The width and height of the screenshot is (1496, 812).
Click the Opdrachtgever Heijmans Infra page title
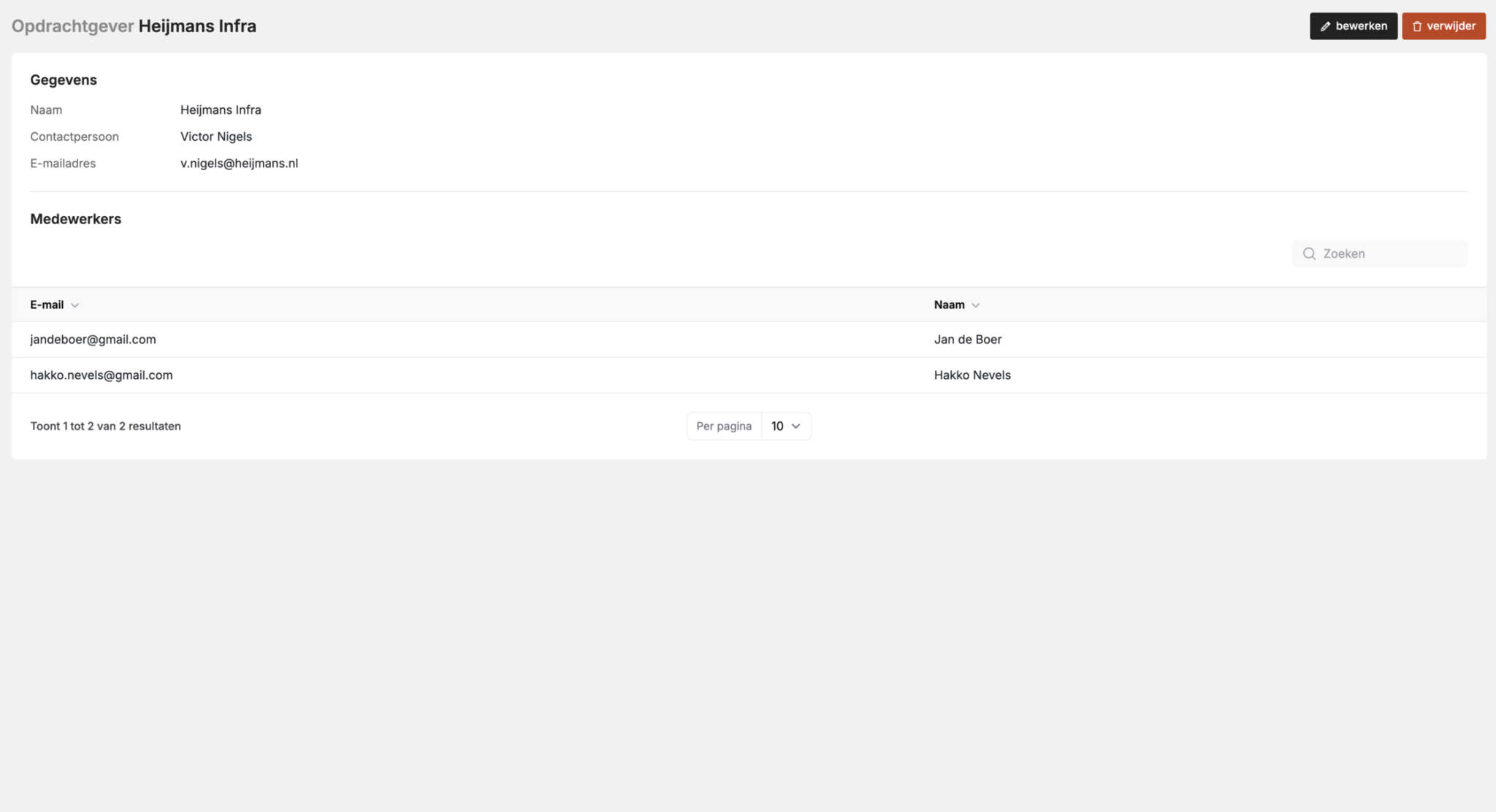point(134,26)
